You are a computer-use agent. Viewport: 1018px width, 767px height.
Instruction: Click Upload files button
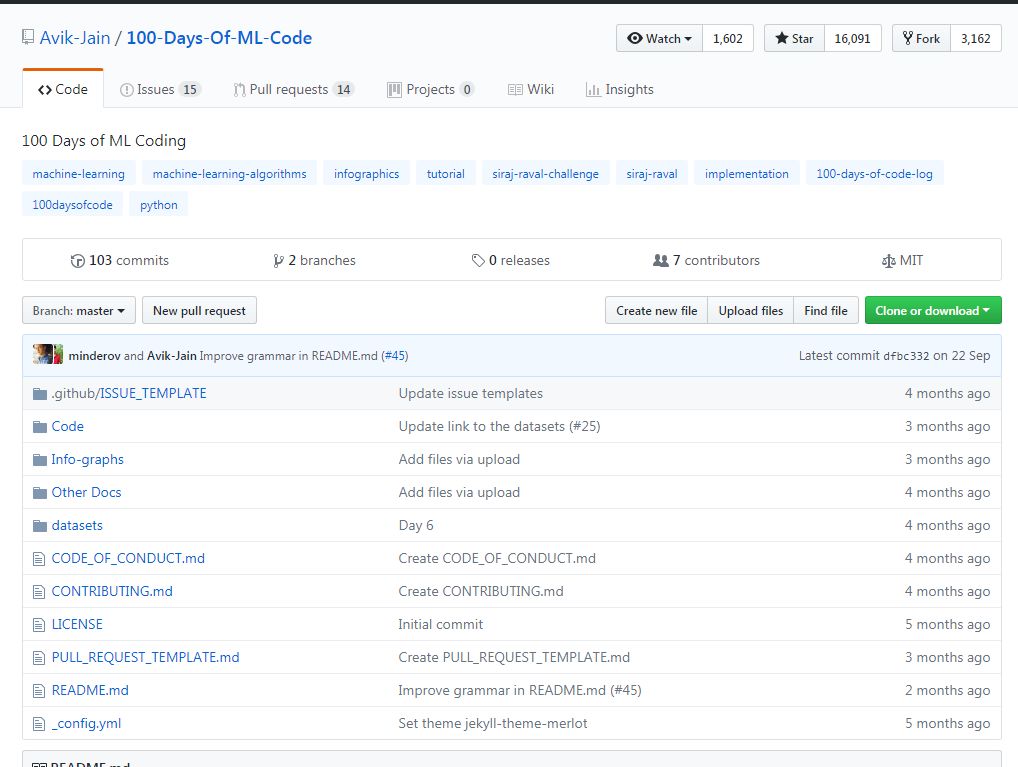pos(751,310)
